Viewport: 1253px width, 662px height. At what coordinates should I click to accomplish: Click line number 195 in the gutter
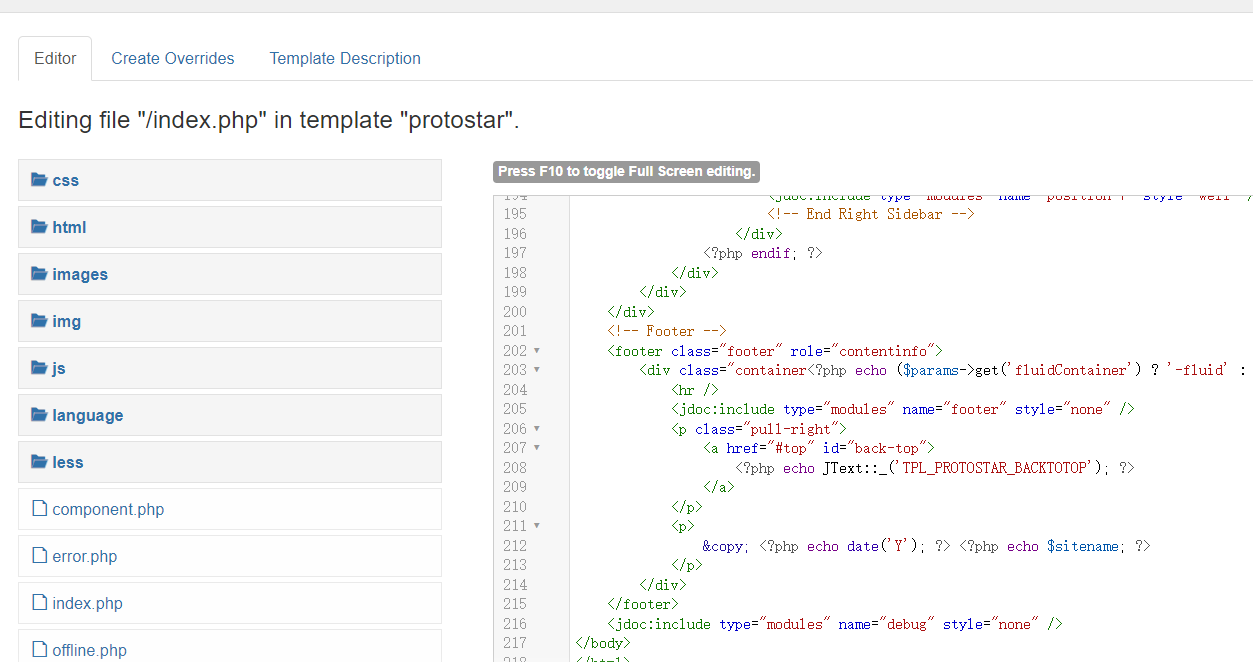coord(515,214)
